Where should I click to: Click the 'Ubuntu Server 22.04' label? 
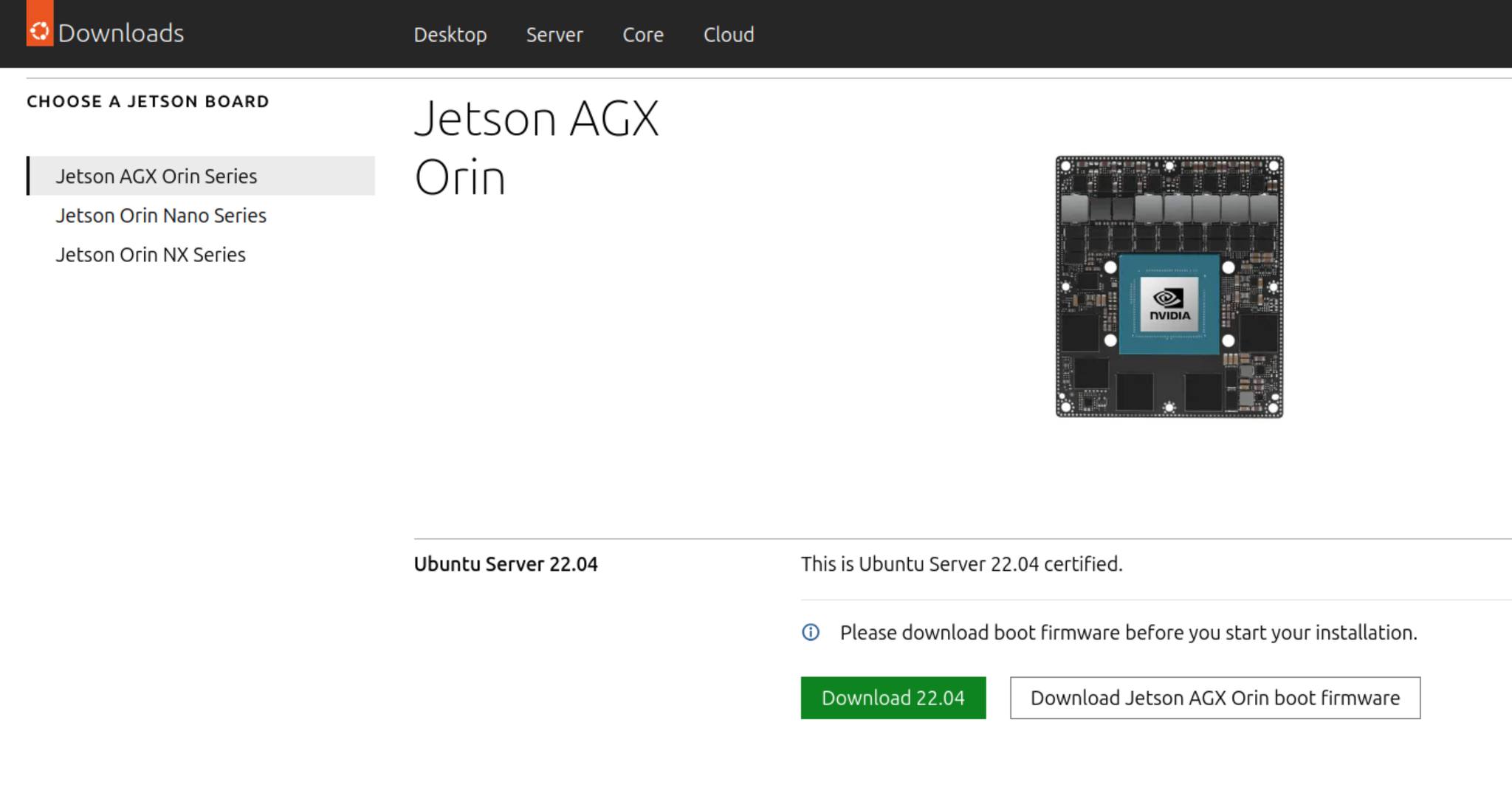[x=506, y=564]
